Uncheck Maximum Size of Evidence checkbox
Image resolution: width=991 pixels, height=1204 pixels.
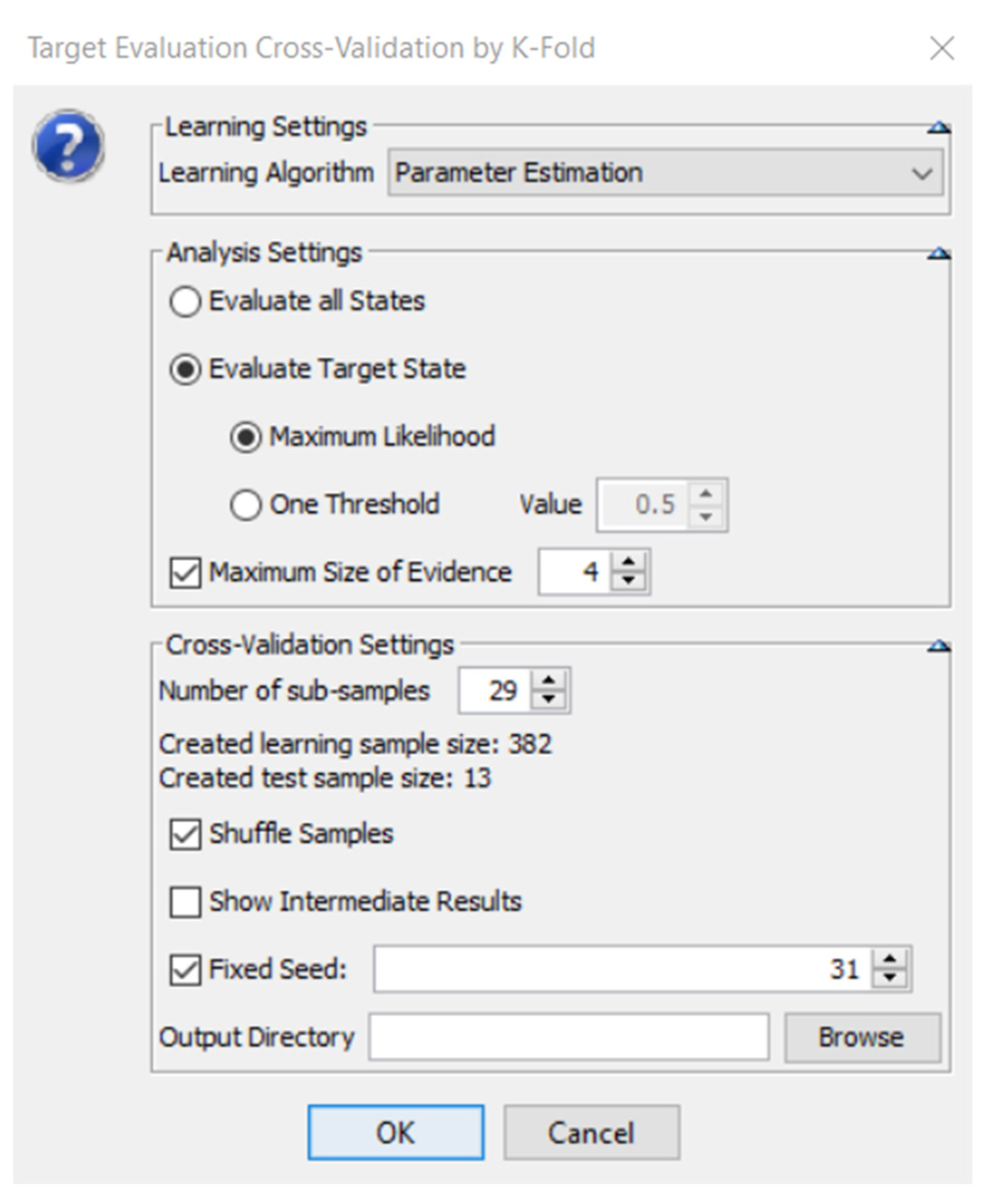click(x=185, y=573)
